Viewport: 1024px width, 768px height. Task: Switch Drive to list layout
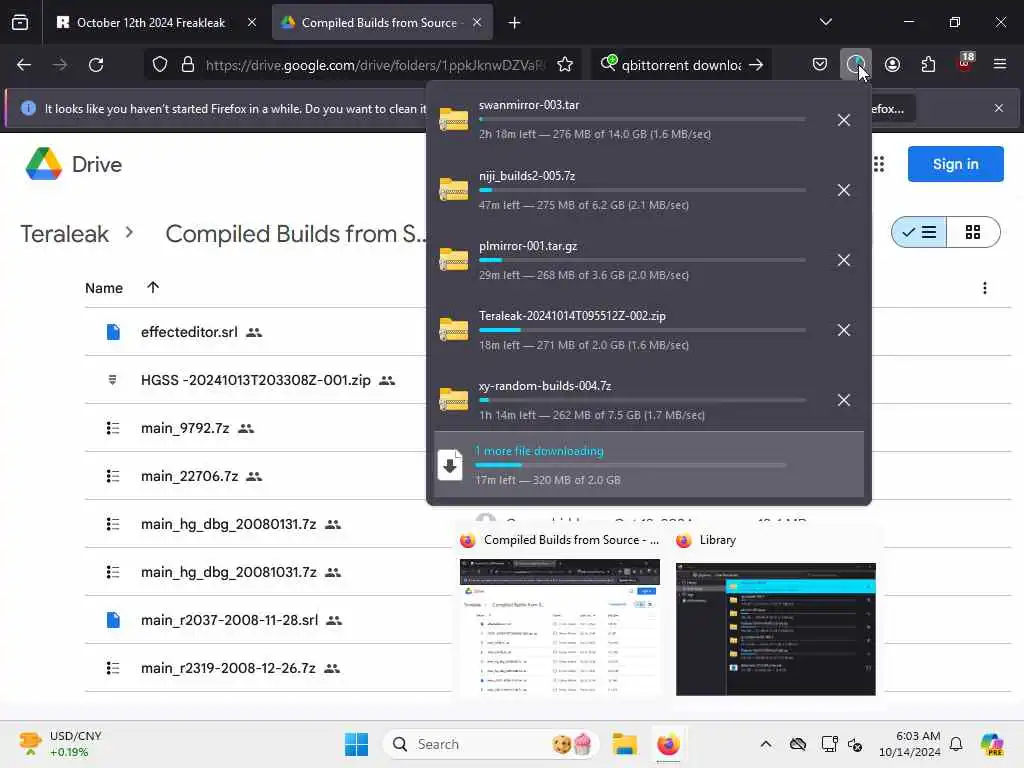(919, 232)
